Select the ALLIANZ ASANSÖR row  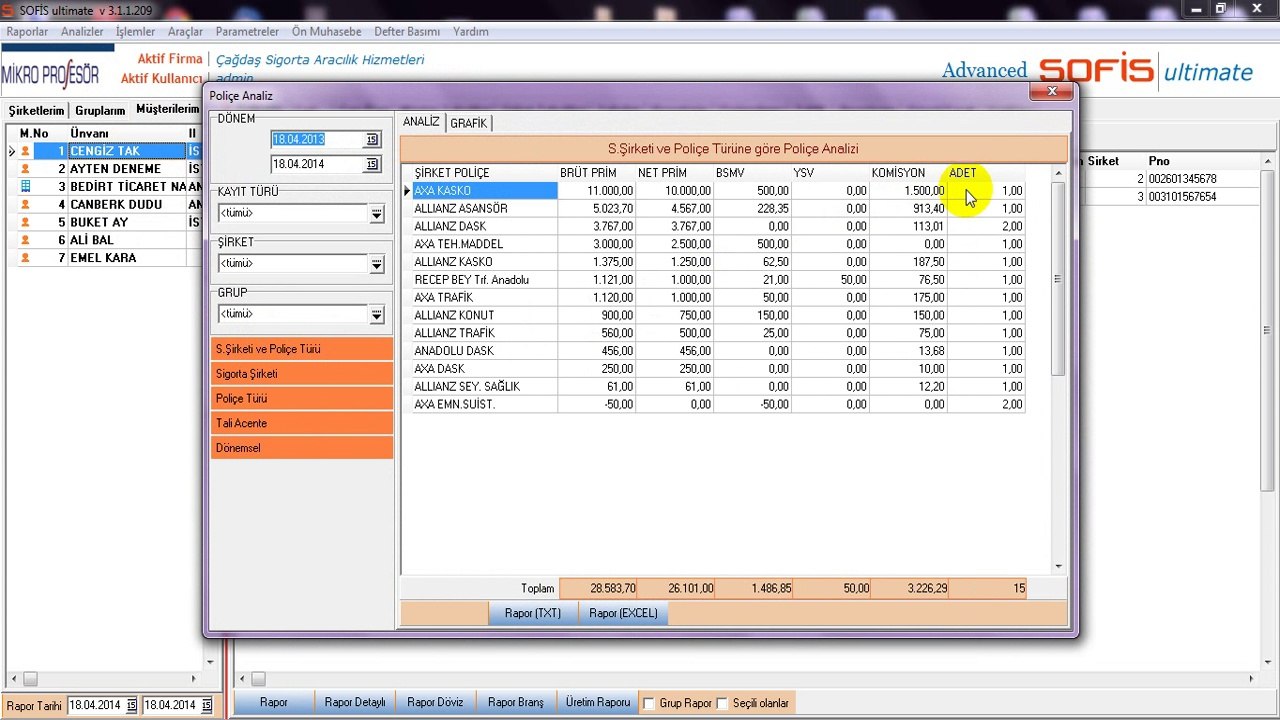(x=718, y=209)
